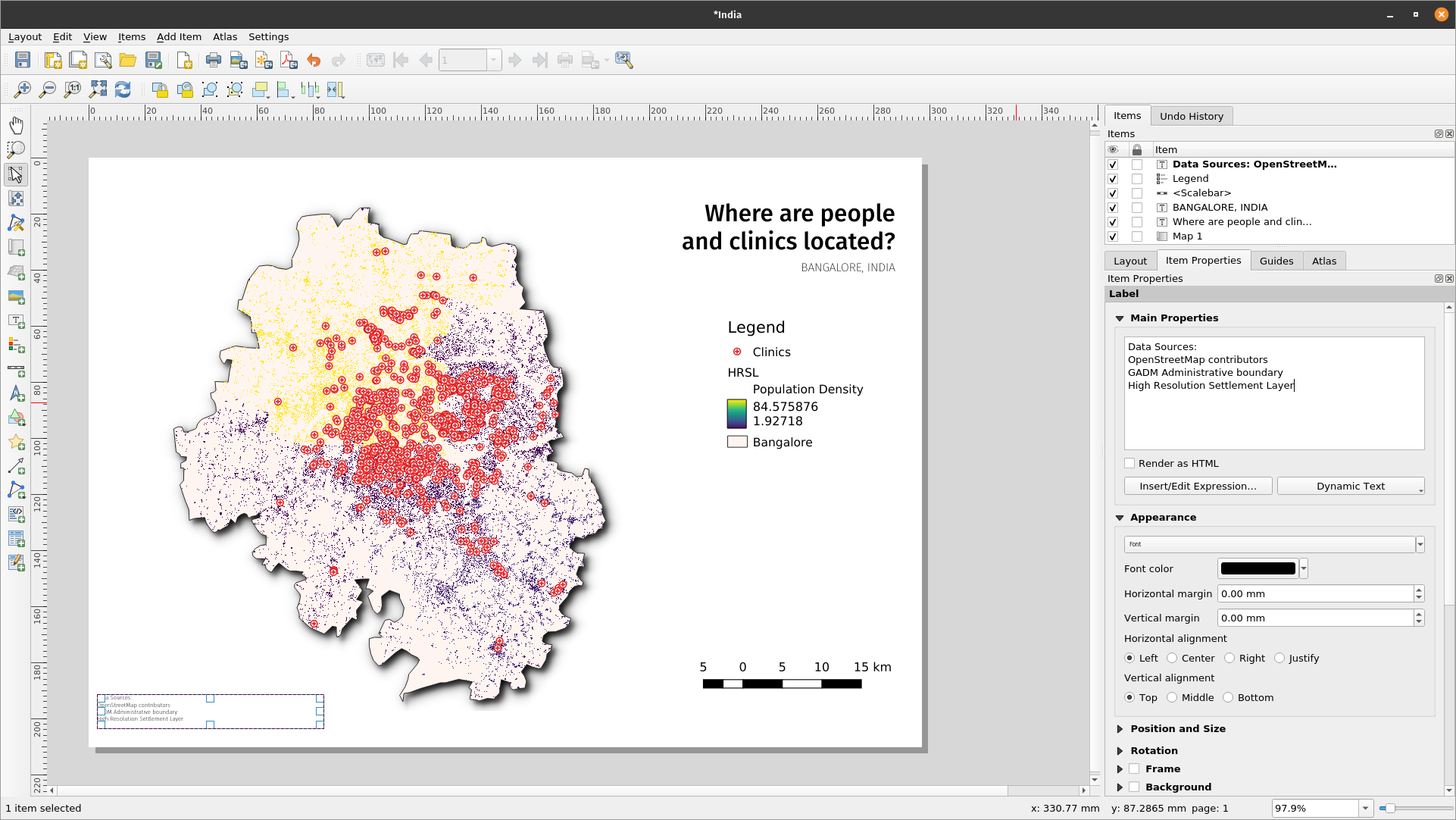Enable the Frame checkbox

(x=1134, y=768)
